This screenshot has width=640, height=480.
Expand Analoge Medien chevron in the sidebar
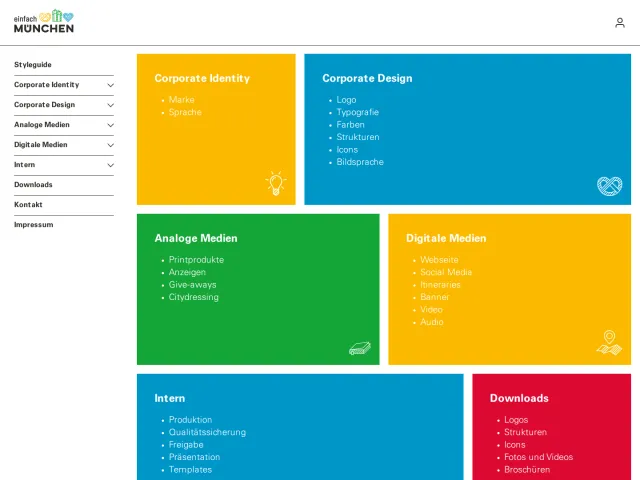110,125
